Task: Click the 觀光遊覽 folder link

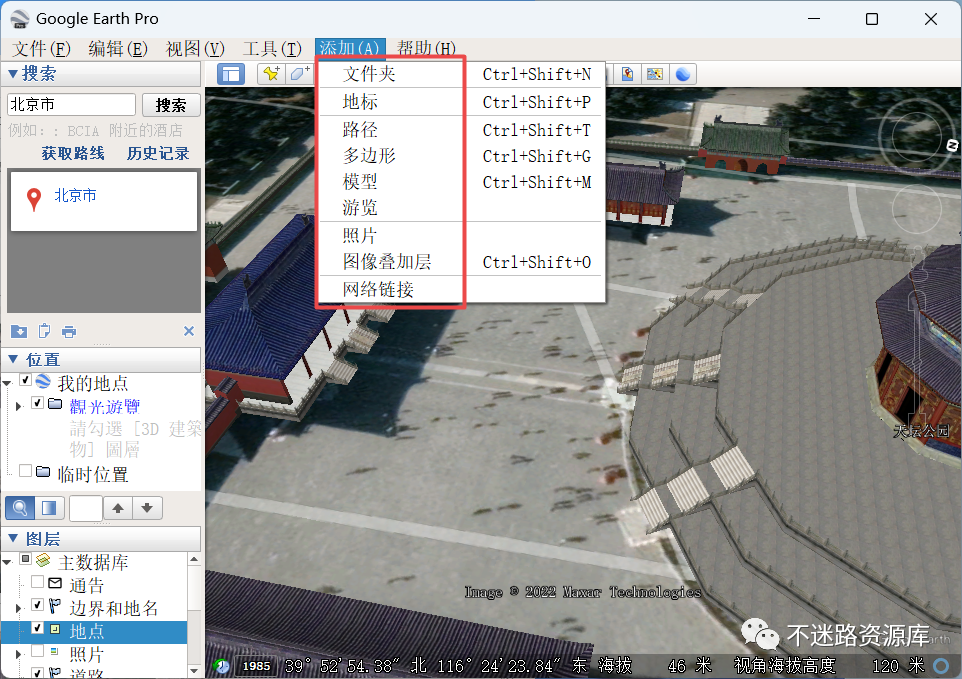Action: click(105, 406)
